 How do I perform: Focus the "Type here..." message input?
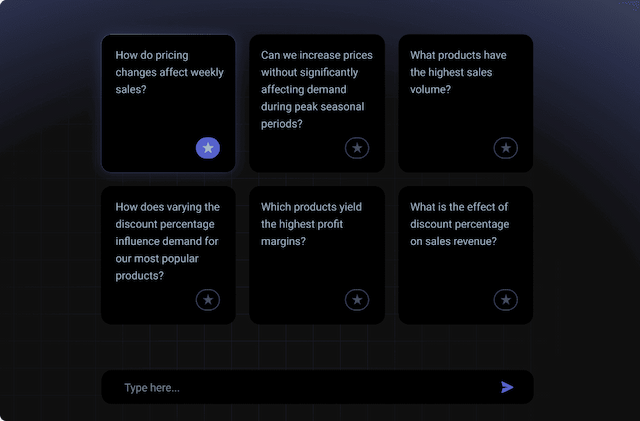click(300, 387)
